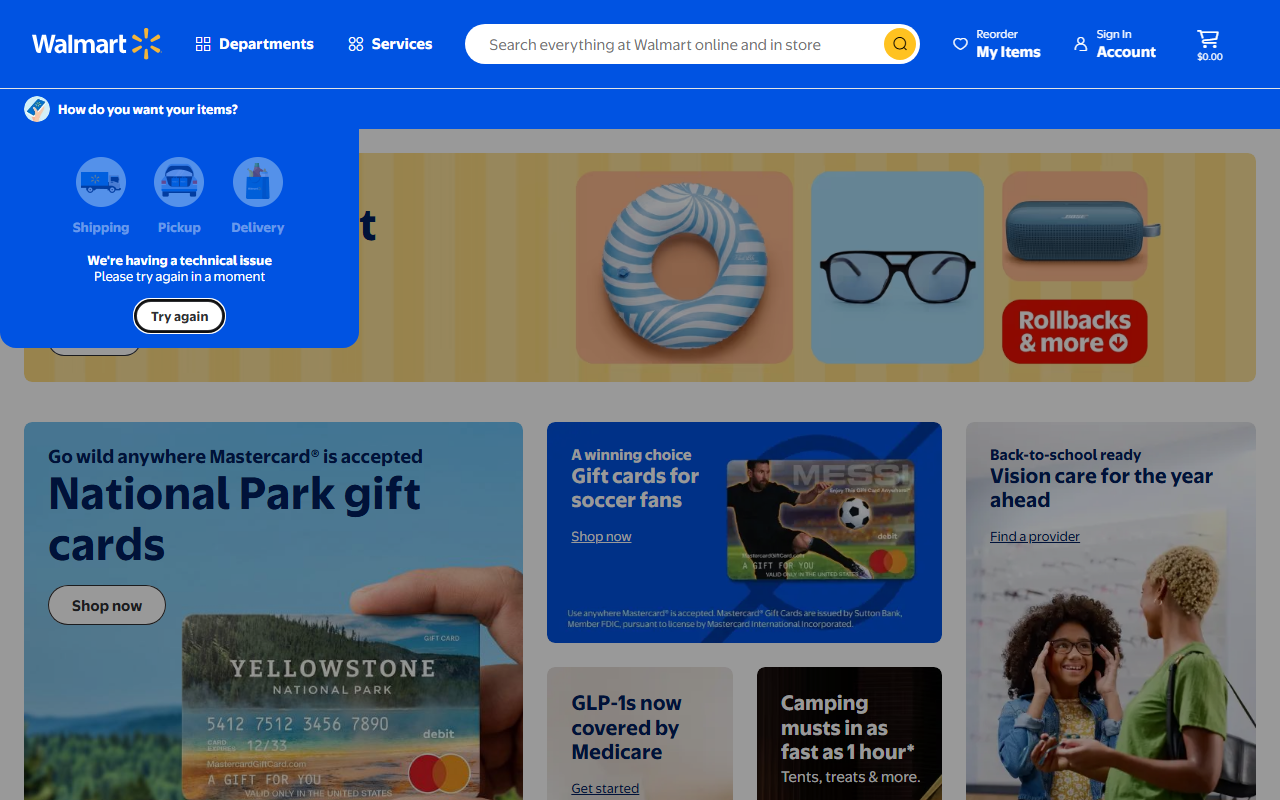
Task: Select the Delivery bag icon
Action: (258, 183)
